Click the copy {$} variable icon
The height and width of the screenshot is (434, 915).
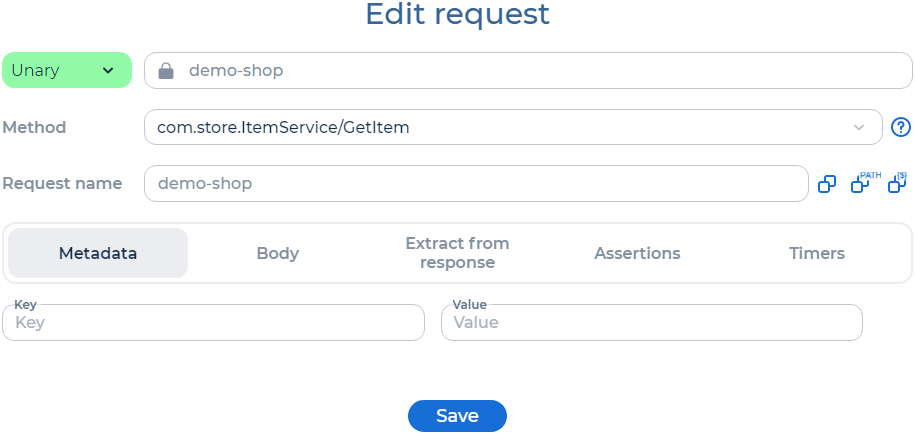tap(897, 182)
